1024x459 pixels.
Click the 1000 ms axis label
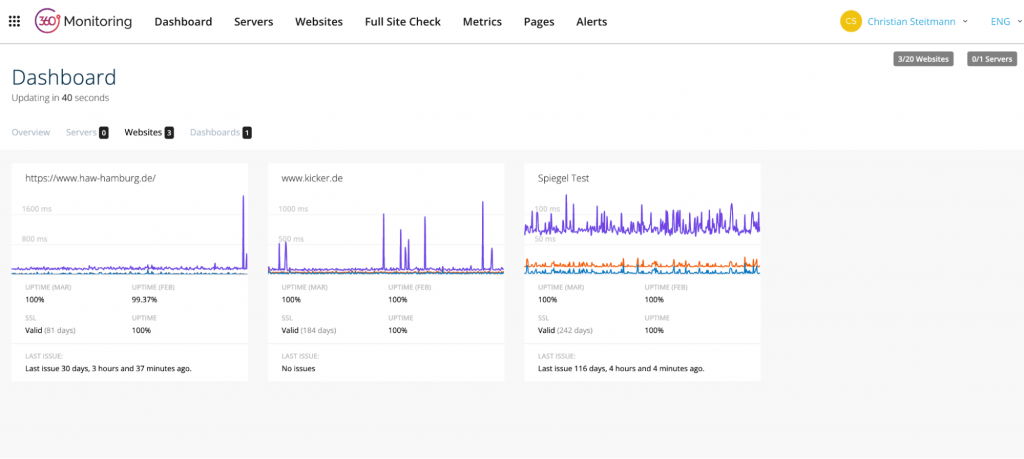(293, 210)
